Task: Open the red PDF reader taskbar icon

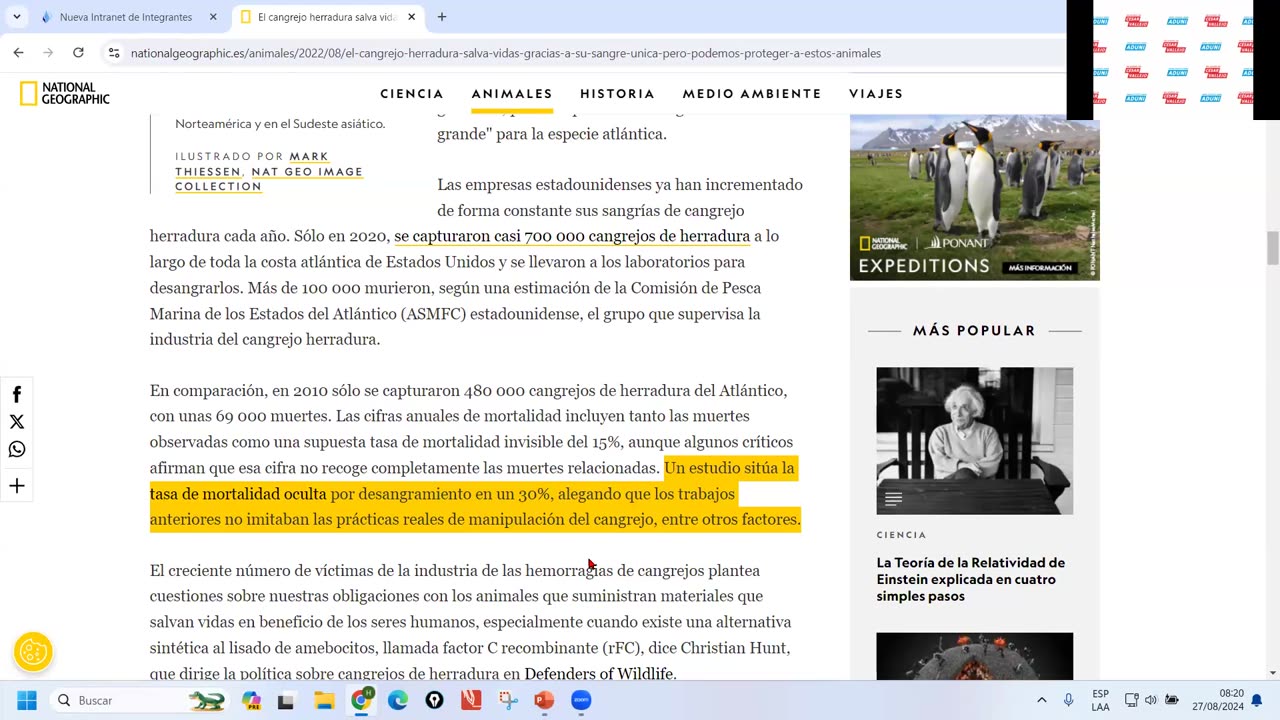Action: (x=471, y=700)
